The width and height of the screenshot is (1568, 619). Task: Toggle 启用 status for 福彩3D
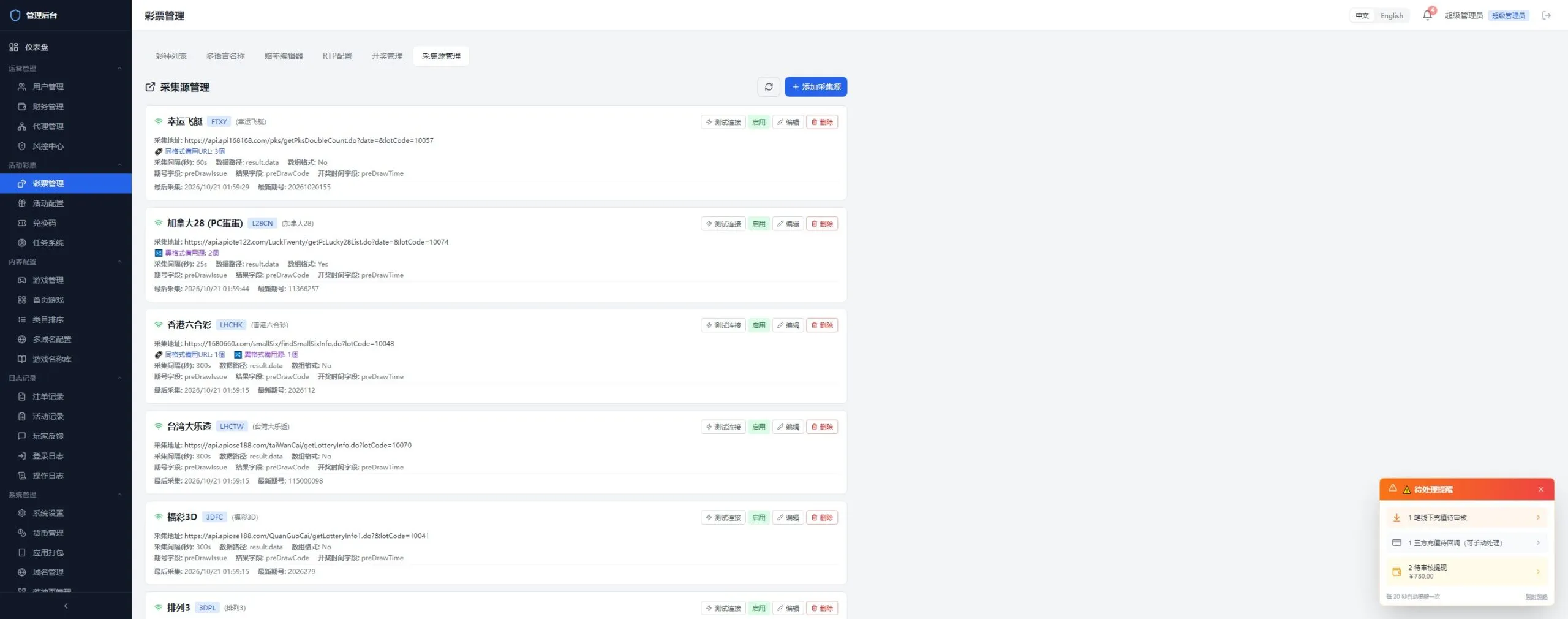pyautogui.click(x=759, y=518)
